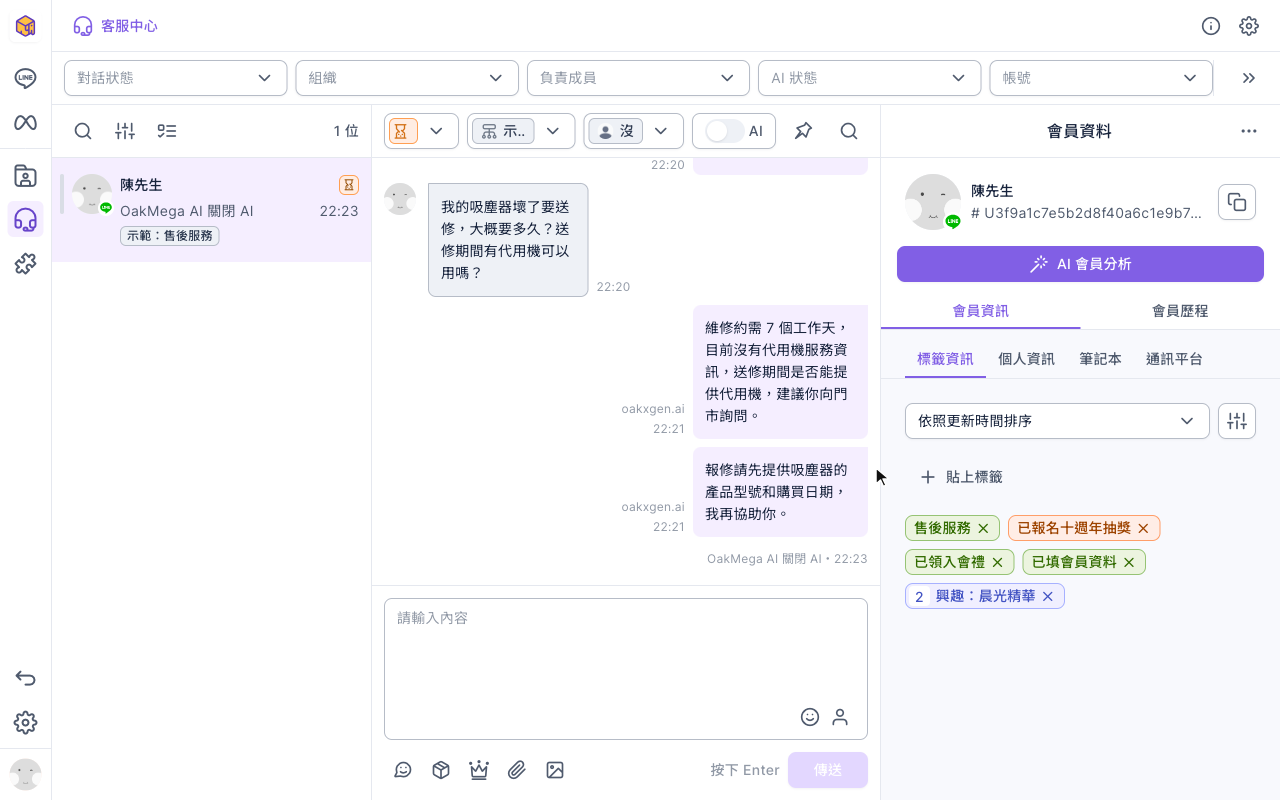Attach a file with paperclip icon
The image size is (1280, 800).
[517, 770]
